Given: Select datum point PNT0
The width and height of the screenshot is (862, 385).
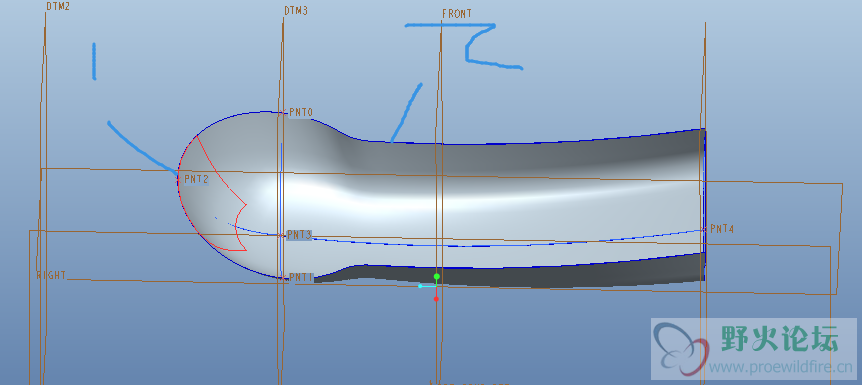Looking at the screenshot, I should (x=301, y=113).
